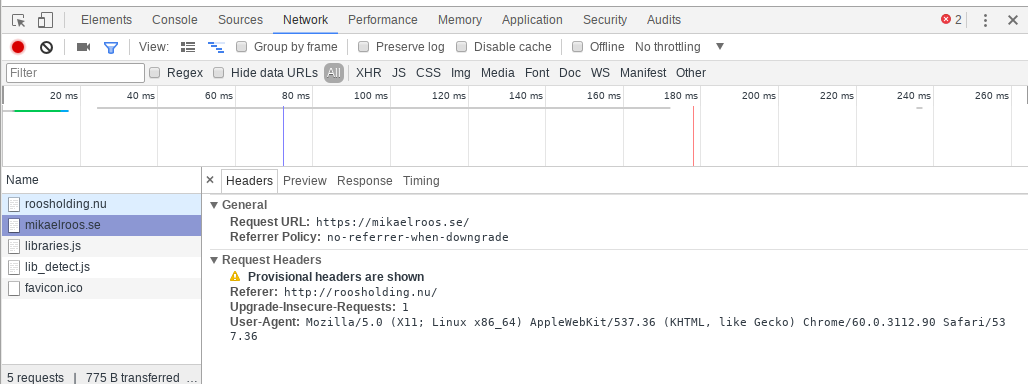Image resolution: width=1028 pixels, height=384 pixels.
Task: Open the Audits tab
Action: tap(663, 20)
